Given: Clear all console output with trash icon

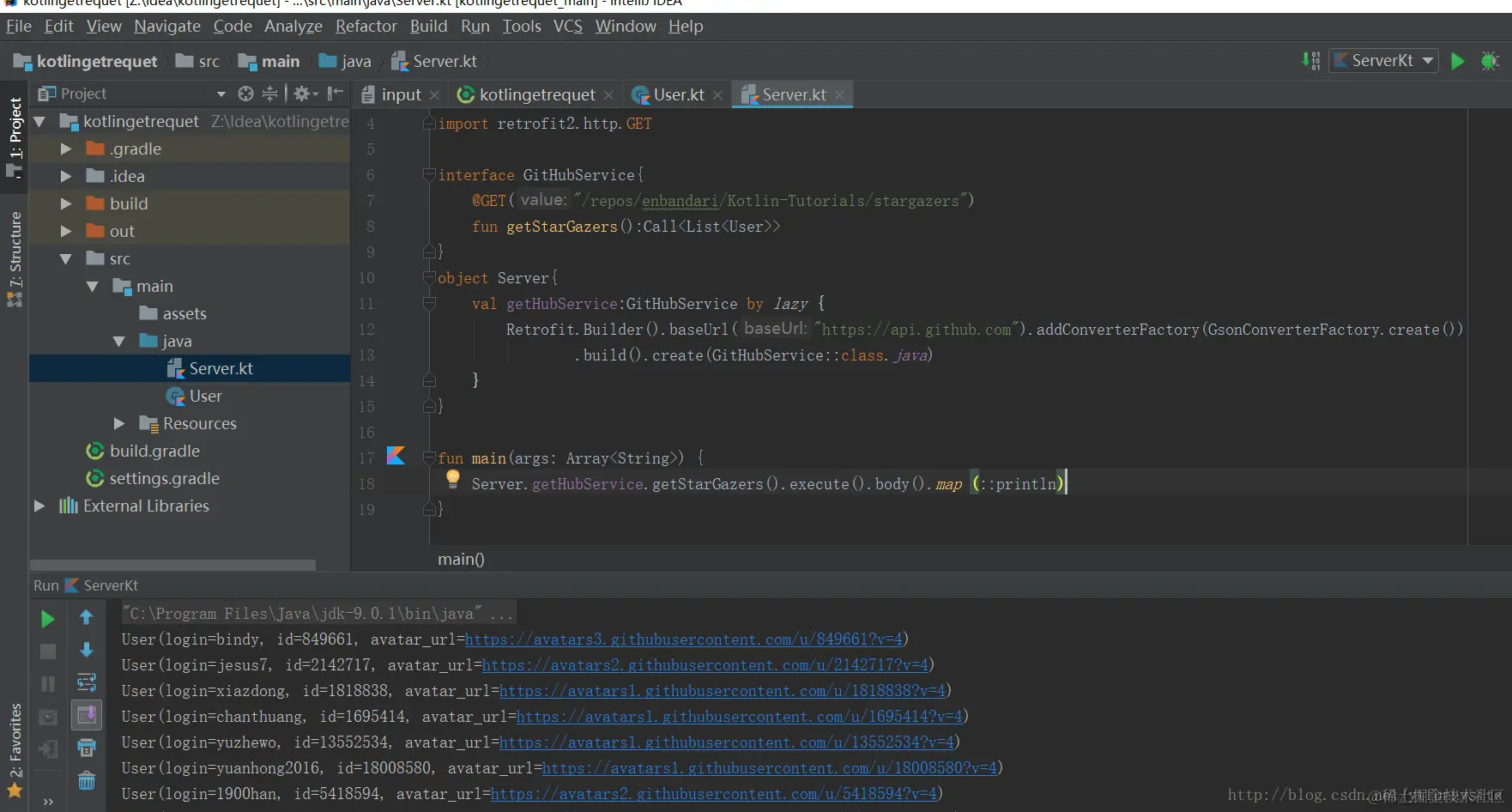Looking at the screenshot, I should coord(87,780).
